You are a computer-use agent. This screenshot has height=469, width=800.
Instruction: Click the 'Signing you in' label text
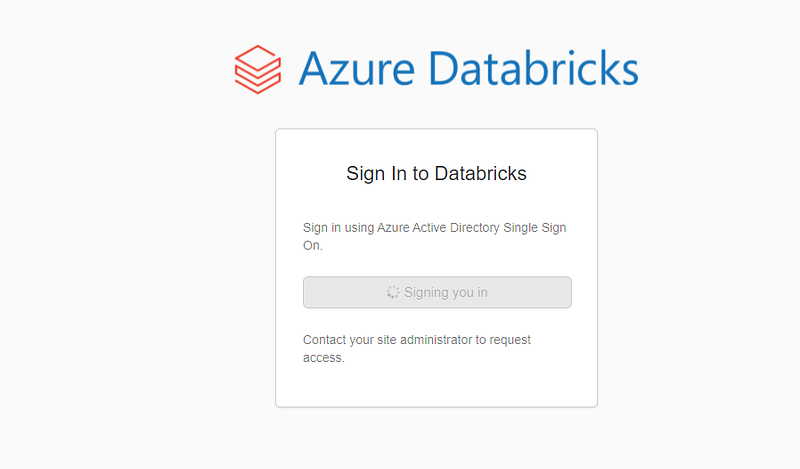point(446,293)
